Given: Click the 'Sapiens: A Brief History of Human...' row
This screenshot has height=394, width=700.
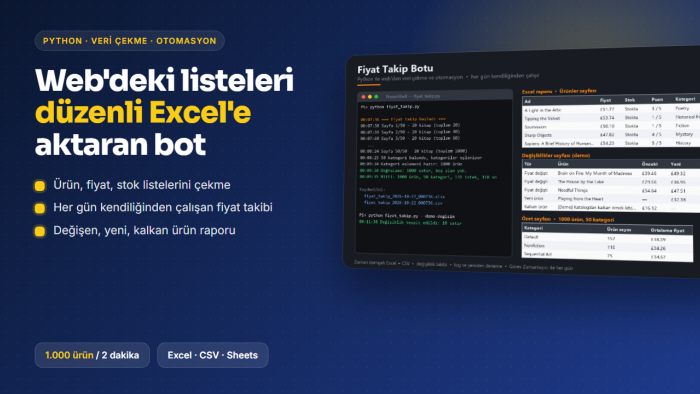Looking at the screenshot, I should click(x=611, y=143).
